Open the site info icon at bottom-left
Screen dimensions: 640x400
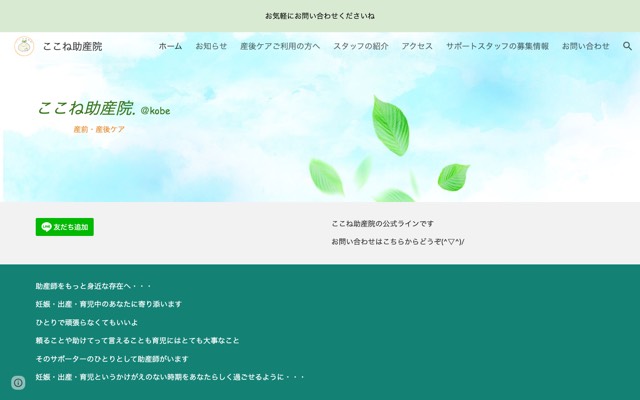18,383
